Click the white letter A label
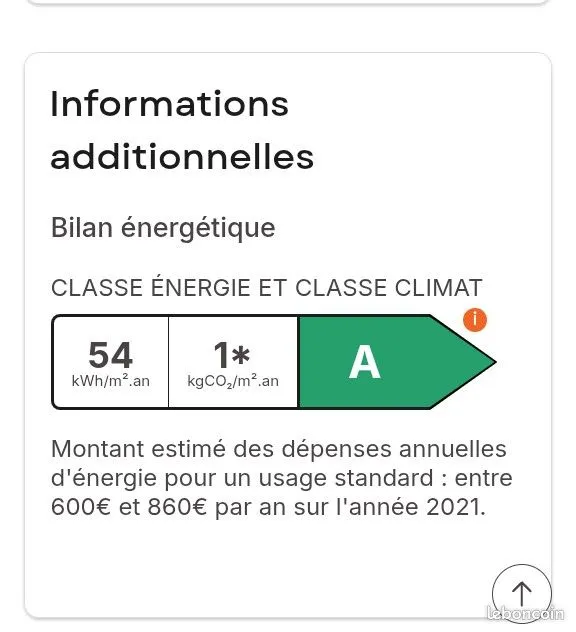 364,362
